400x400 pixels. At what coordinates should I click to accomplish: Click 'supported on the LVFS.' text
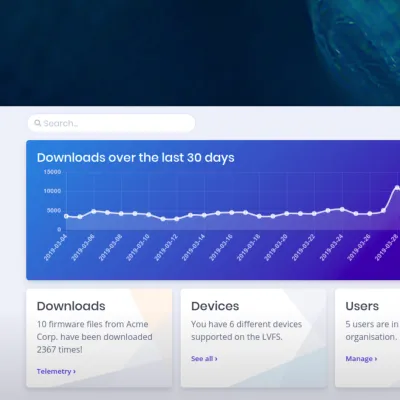(x=237, y=337)
